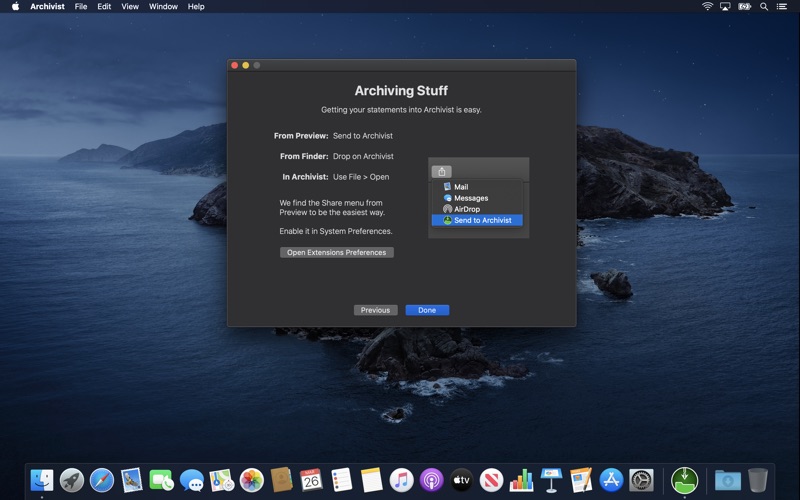800x500 pixels.
Task: Open Safari compass icon in Dock
Action: 102,480
